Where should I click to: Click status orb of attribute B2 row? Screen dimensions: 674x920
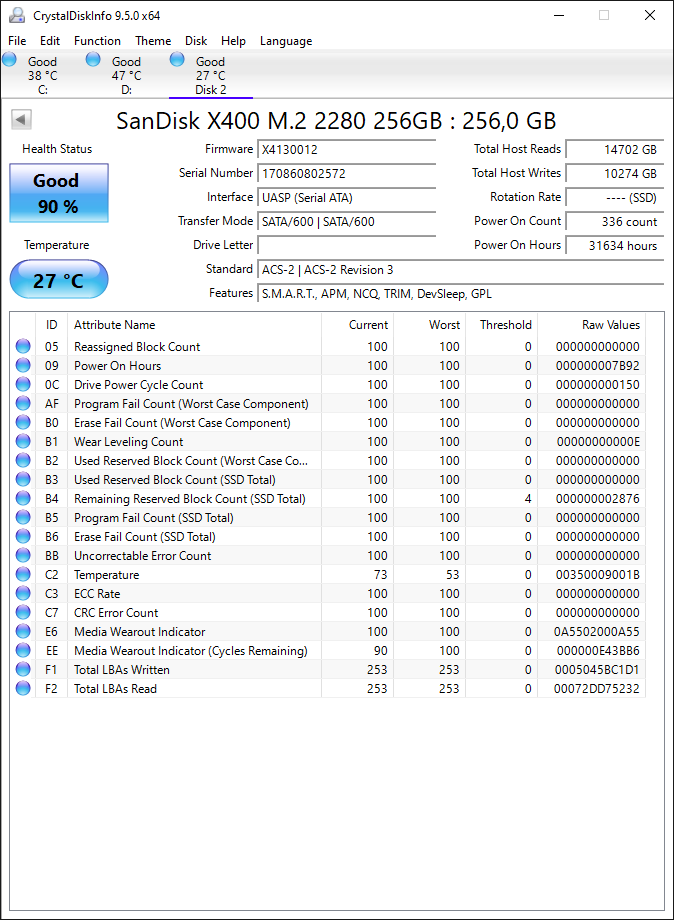(x=23, y=461)
